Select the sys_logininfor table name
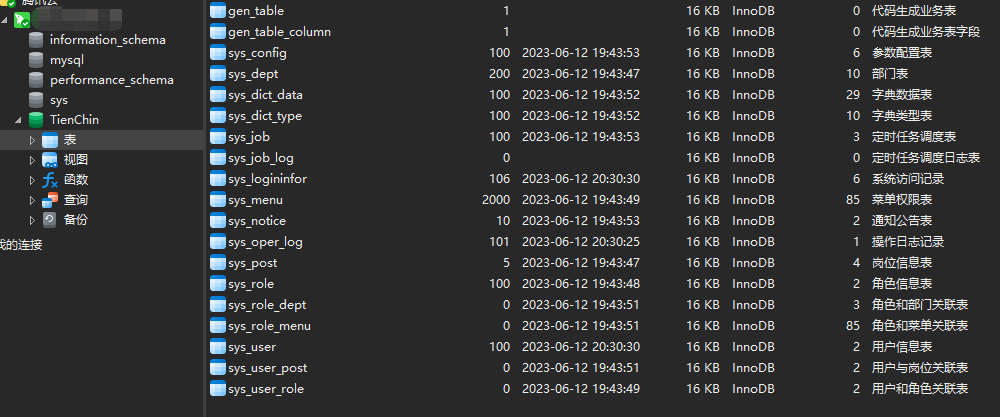 [267, 179]
